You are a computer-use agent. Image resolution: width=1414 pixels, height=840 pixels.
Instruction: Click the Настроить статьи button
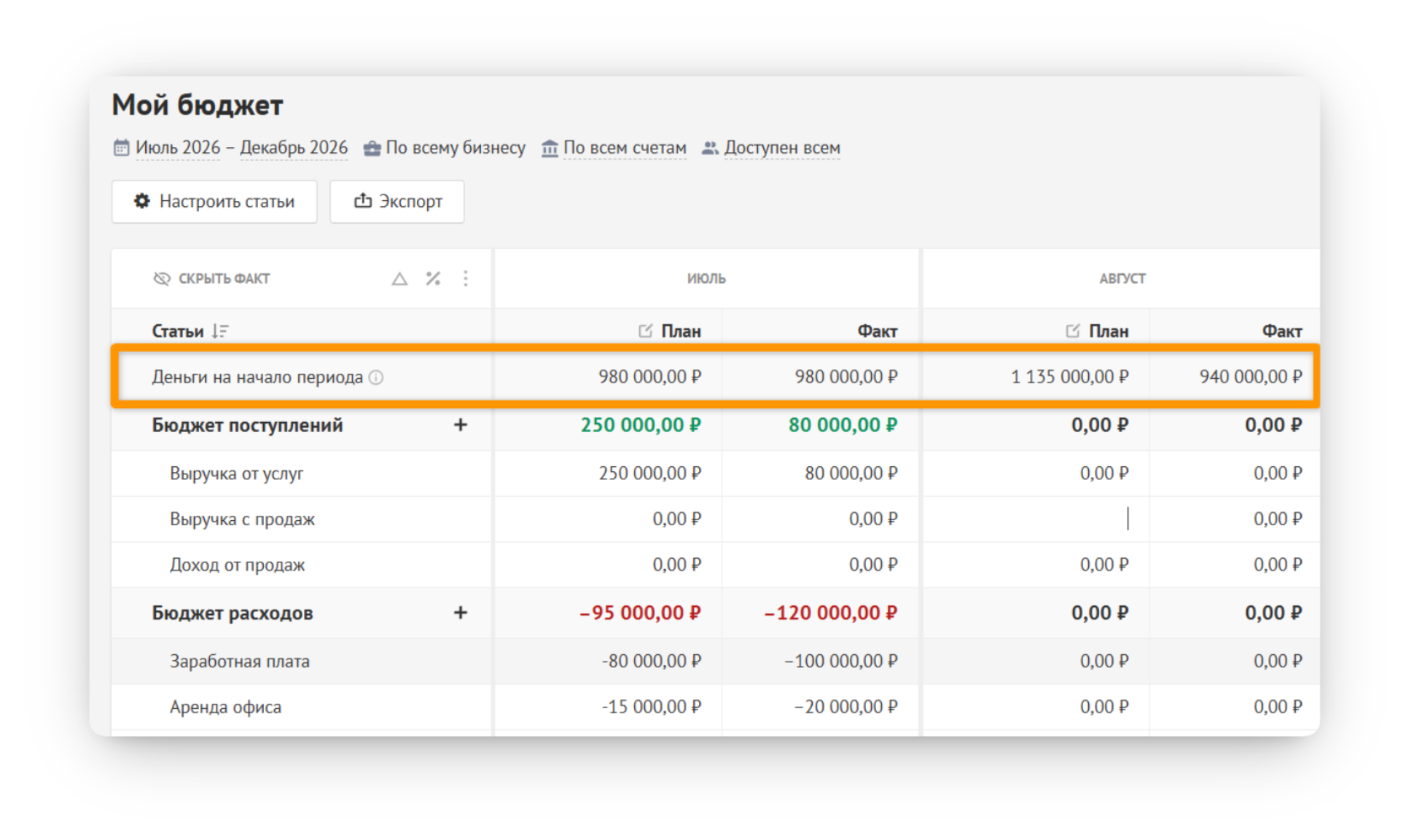point(214,202)
